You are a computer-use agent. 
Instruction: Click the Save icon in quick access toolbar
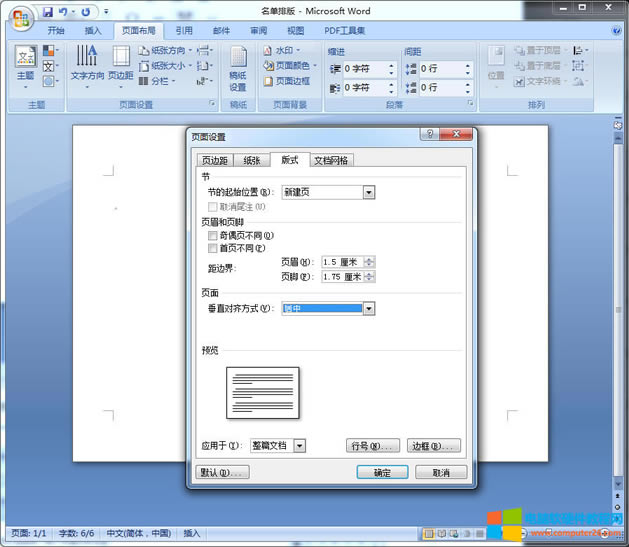coord(47,12)
